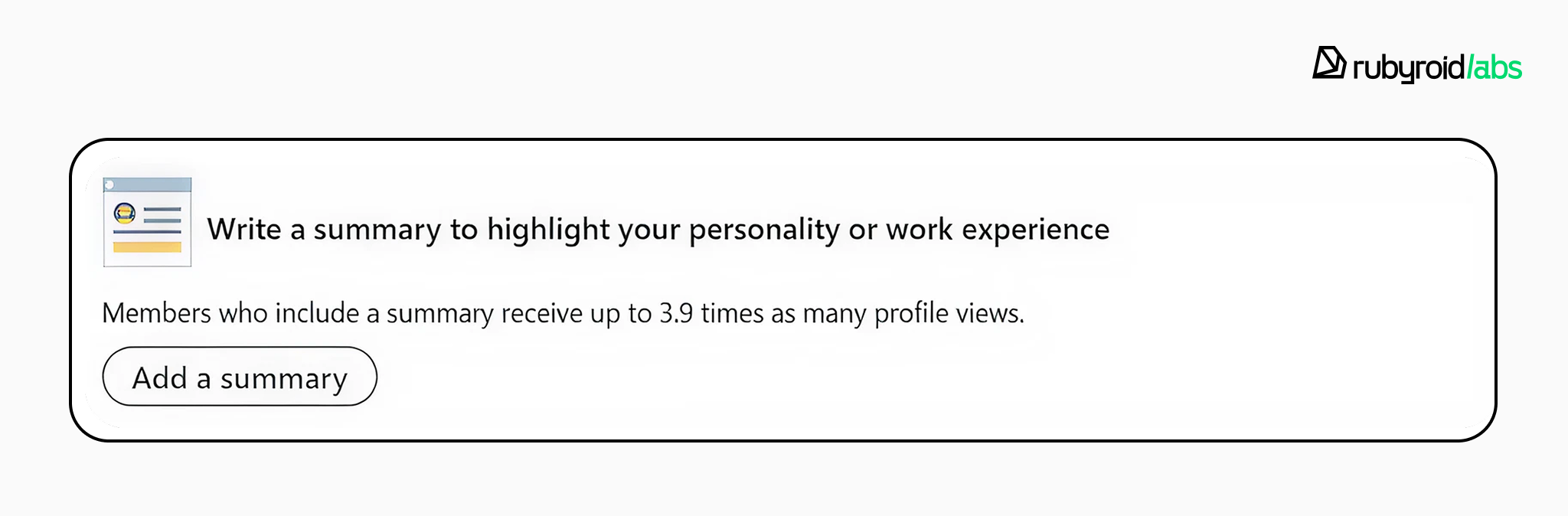Click the word 'receive' in the description
The height and width of the screenshot is (516, 1568).
[x=541, y=313]
